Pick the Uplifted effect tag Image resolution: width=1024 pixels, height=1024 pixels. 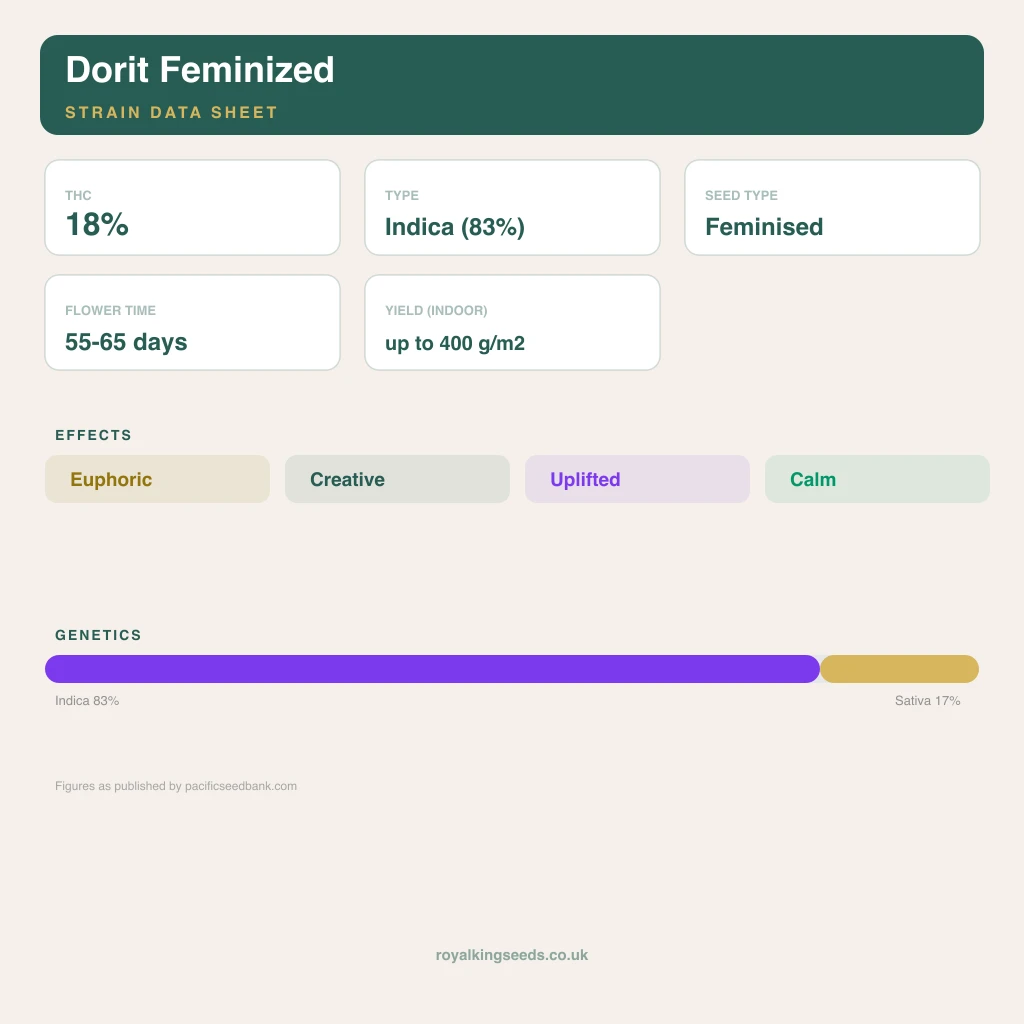[637, 479]
